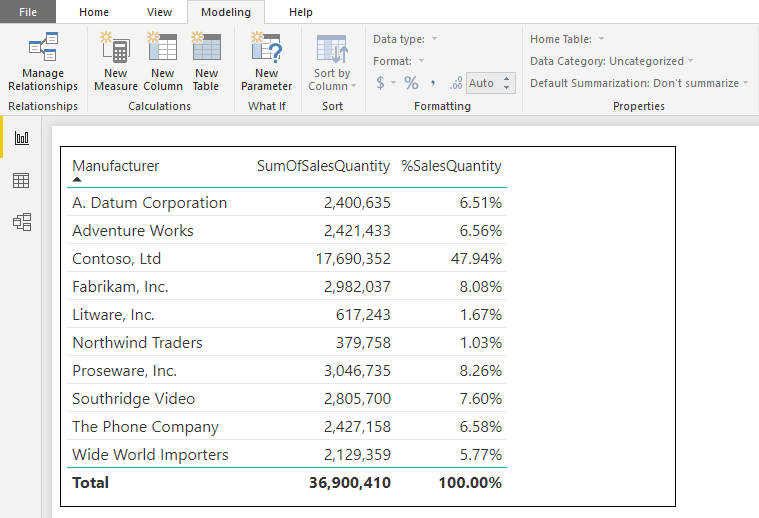
Task: Expand the Format dropdown
Action: coord(421,61)
